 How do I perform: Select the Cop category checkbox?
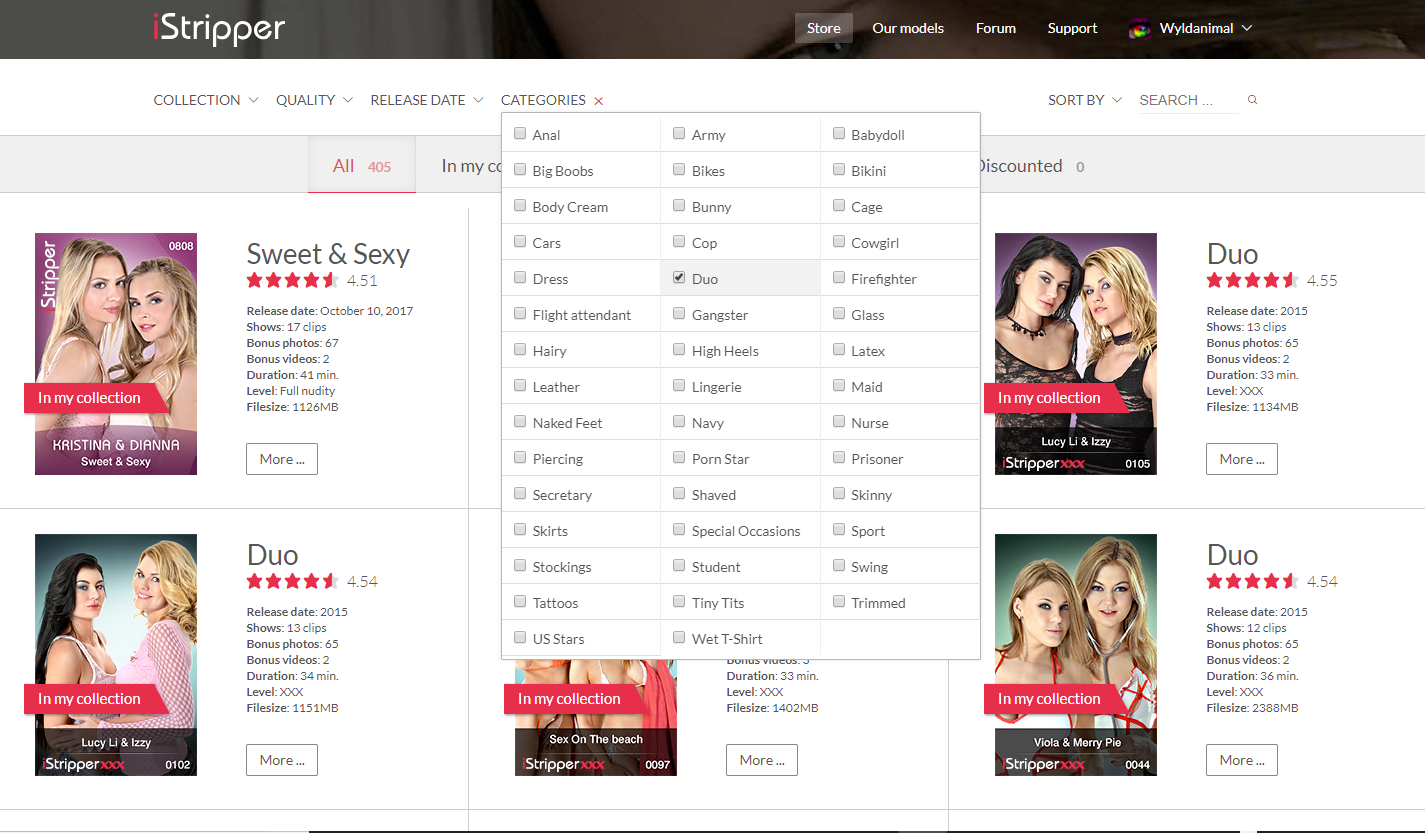pyautogui.click(x=679, y=241)
